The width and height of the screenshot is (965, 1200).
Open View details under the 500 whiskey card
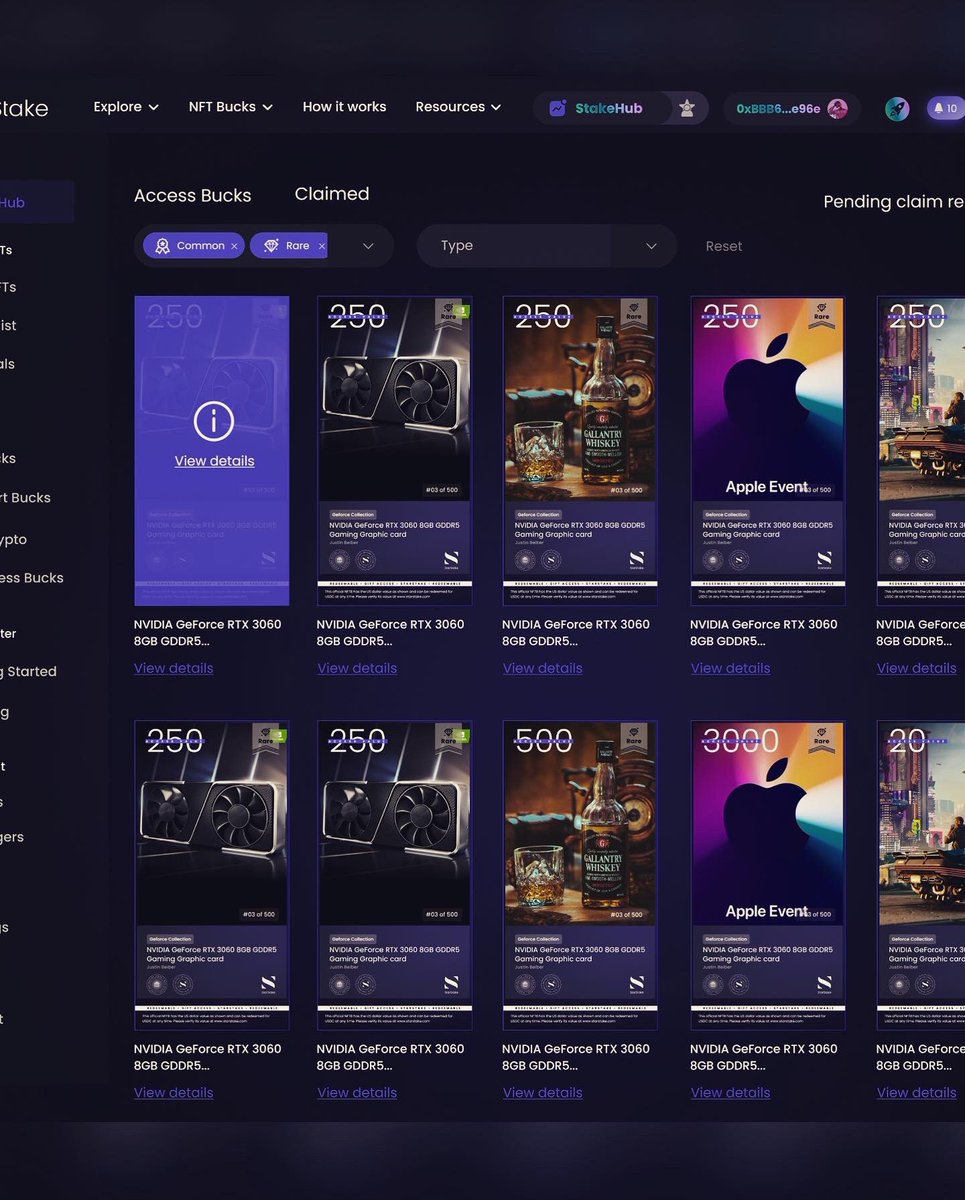pyautogui.click(x=542, y=1093)
